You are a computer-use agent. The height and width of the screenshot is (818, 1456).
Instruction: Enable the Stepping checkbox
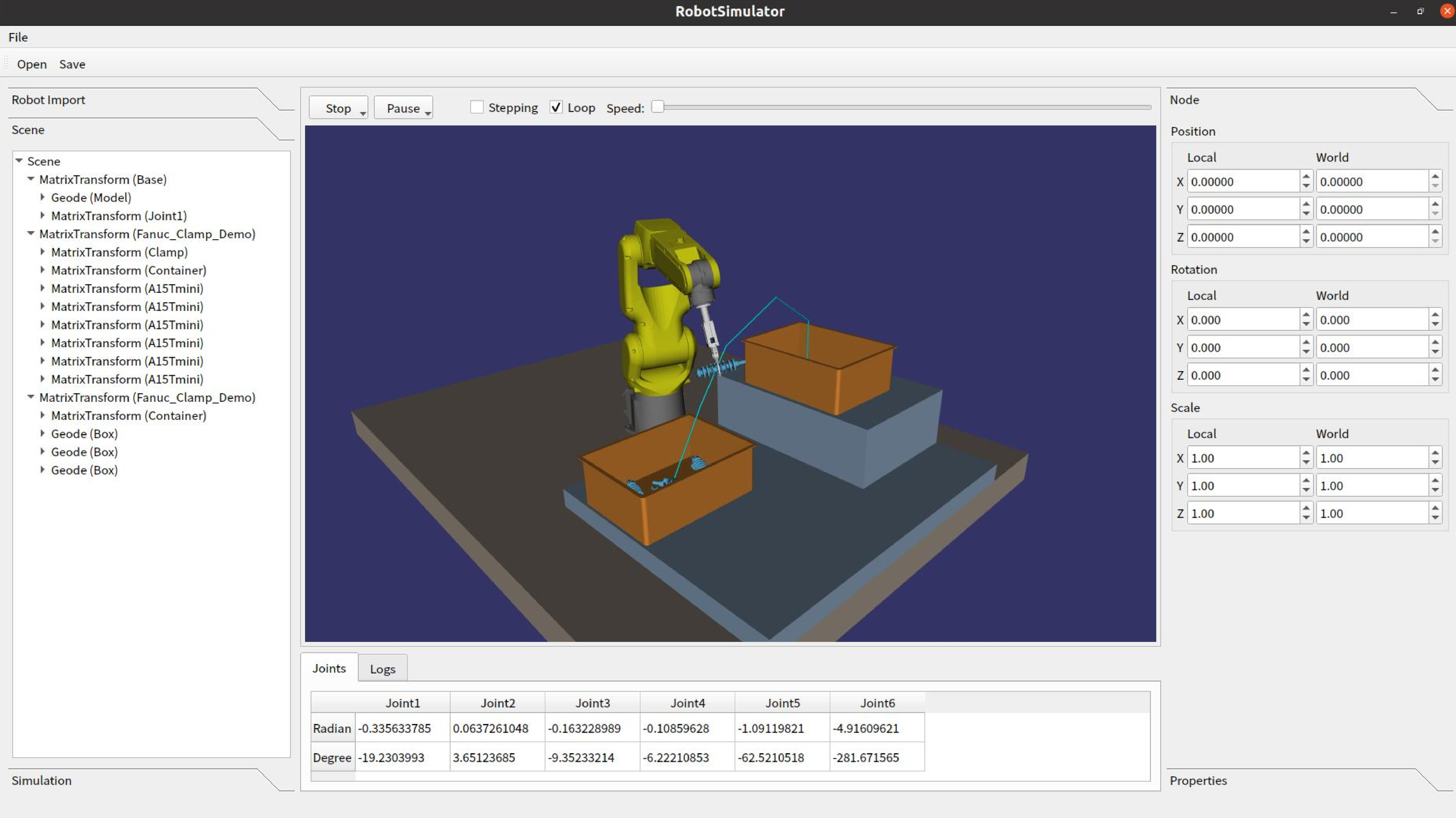point(477,107)
